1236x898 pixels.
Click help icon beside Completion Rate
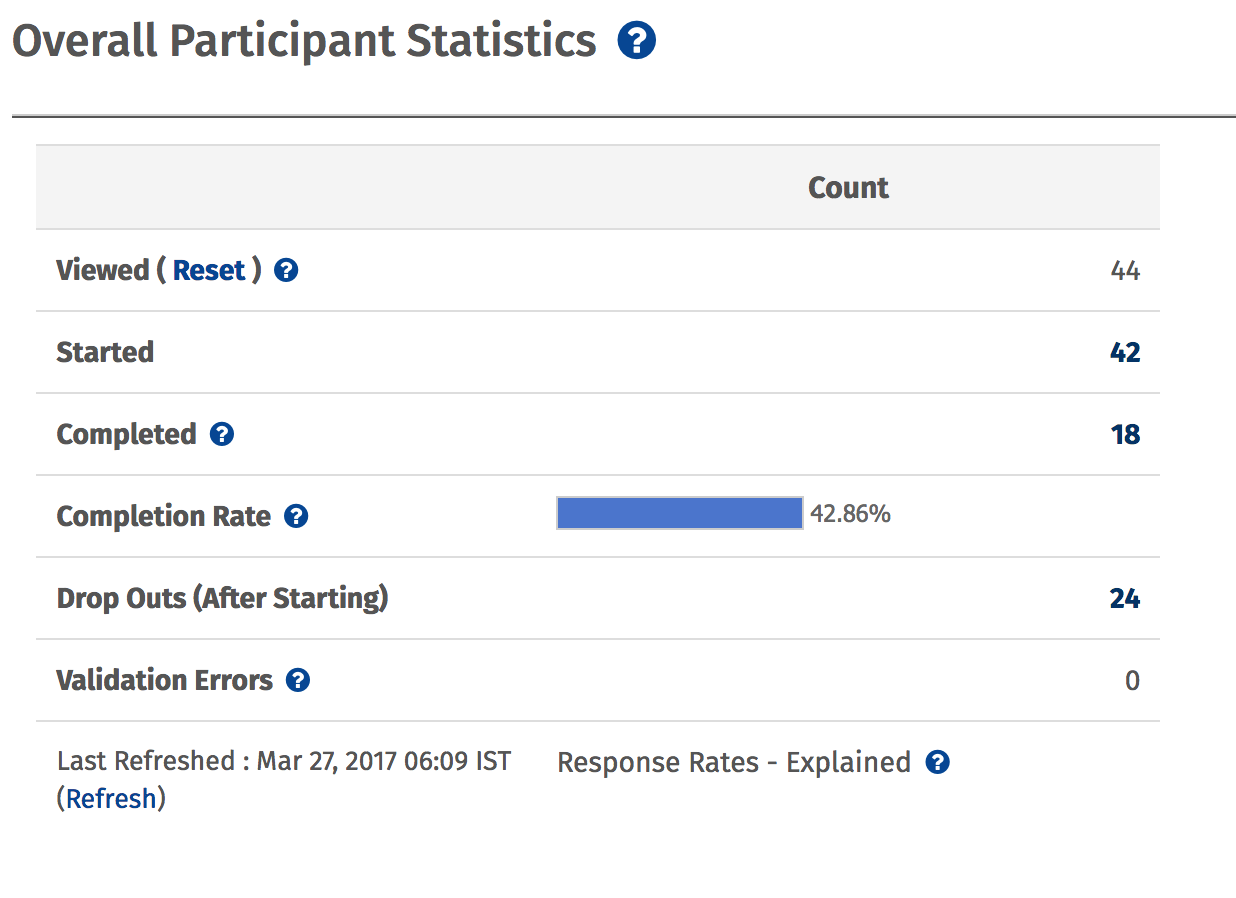pos(296,516)
